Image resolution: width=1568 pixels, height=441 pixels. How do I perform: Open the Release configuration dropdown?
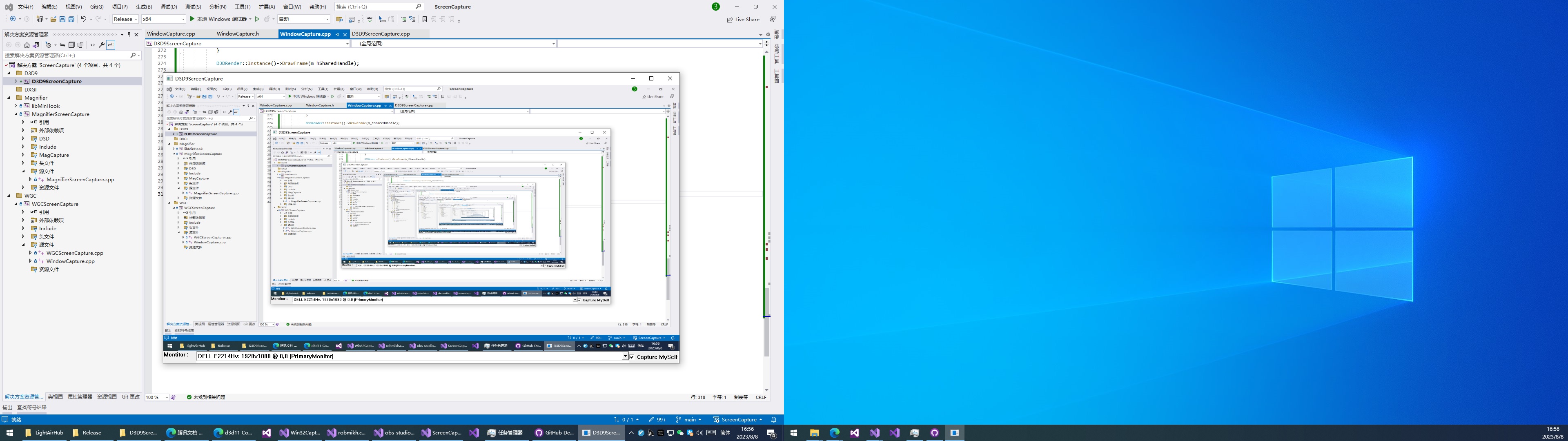pos(125,19)
